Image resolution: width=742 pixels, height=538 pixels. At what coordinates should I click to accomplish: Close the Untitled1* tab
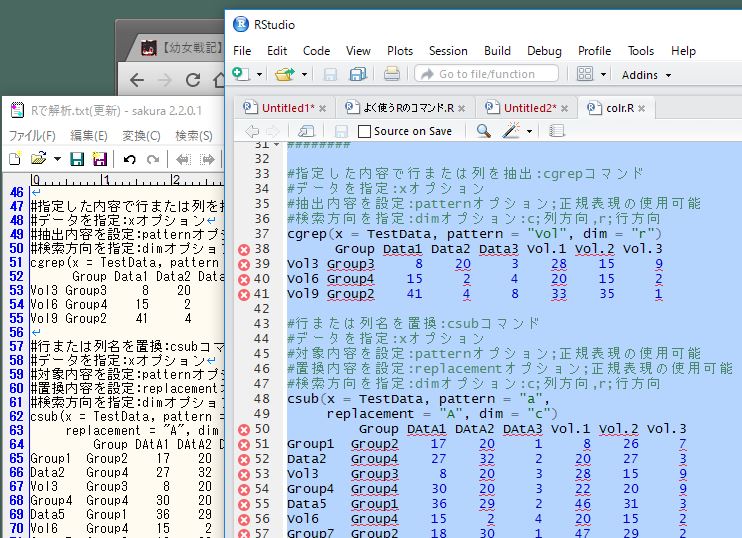pyautogui.click(x=323, y=108)
